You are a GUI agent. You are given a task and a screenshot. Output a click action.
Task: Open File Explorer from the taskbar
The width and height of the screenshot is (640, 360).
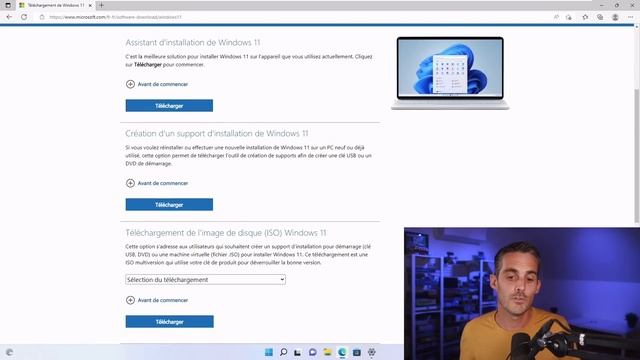click(x=327, y=352)
